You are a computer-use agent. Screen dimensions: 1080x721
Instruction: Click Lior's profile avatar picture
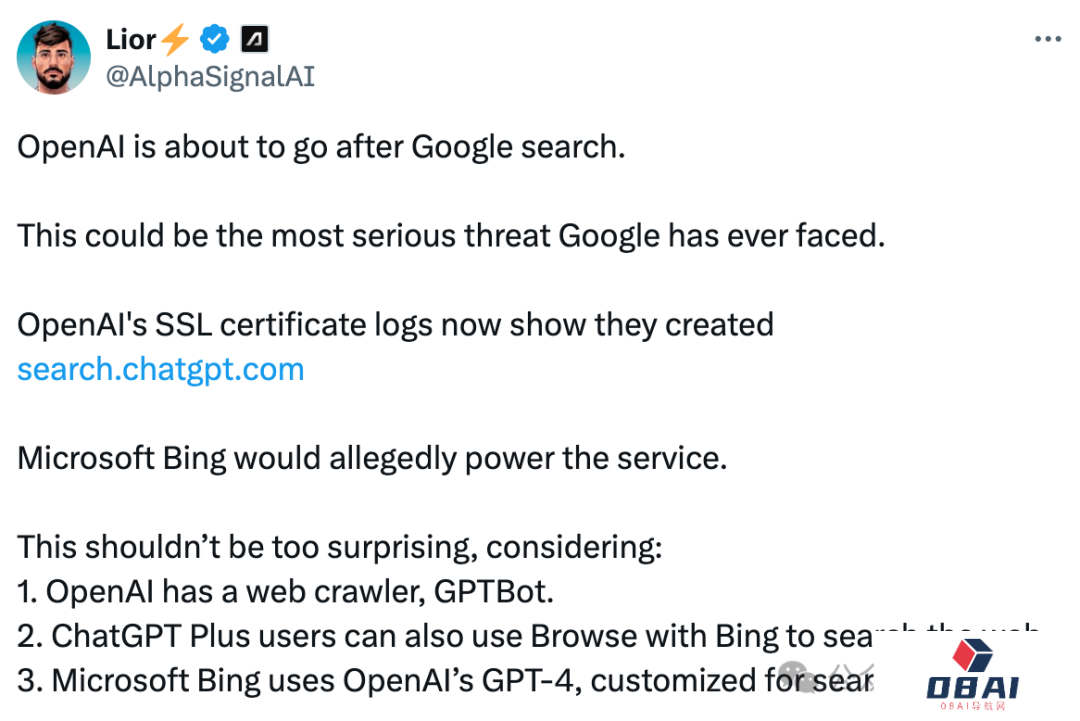(x=54, y=57)
